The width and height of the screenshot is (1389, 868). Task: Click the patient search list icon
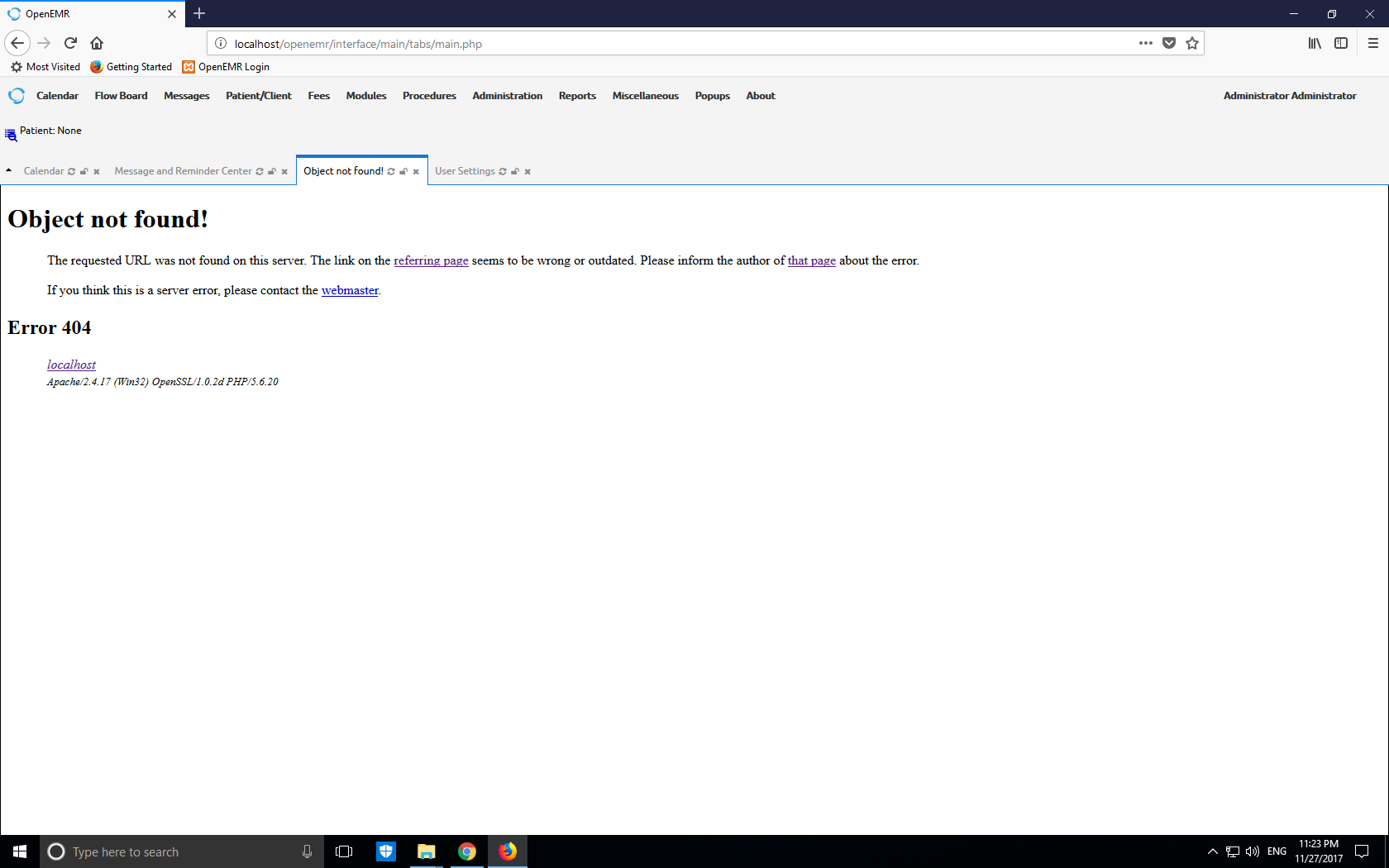coord(11,135)
